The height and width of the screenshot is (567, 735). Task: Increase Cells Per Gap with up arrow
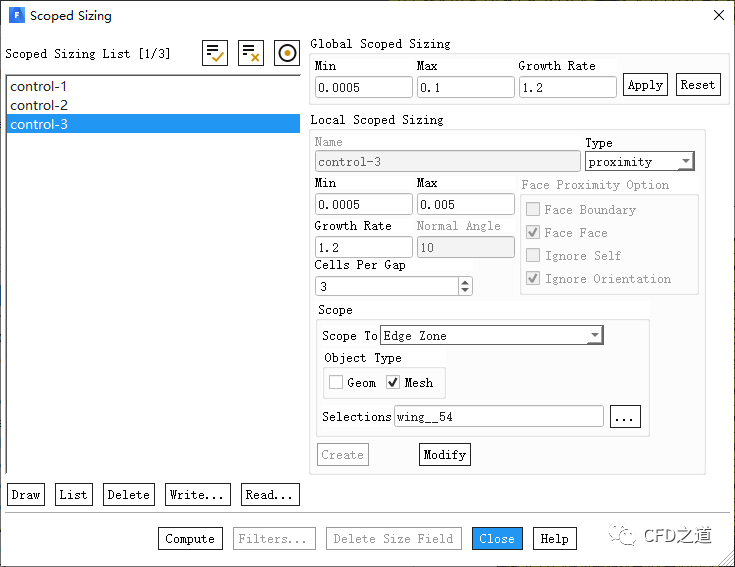coord(465,282)
